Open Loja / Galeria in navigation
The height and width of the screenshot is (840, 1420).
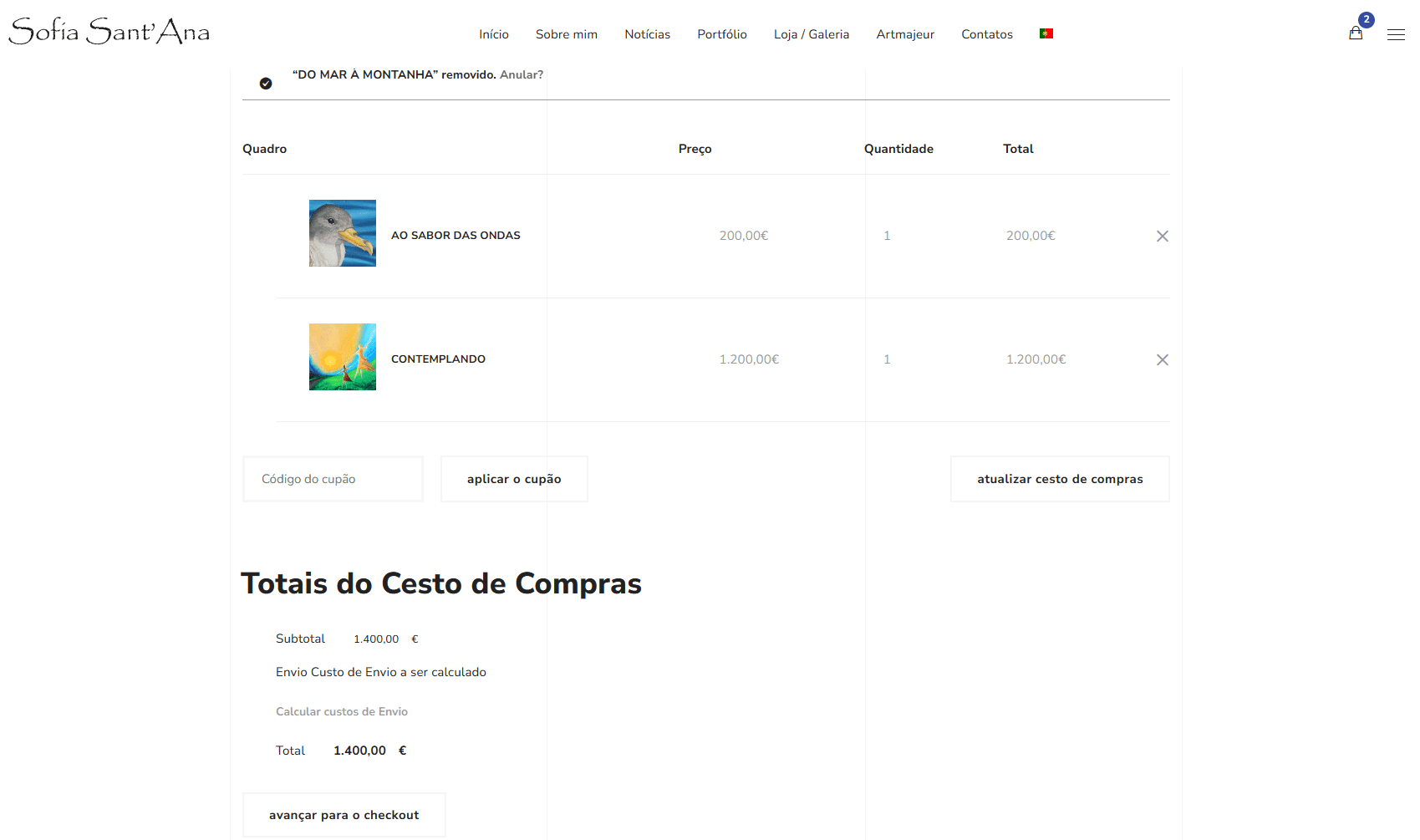[x=811, y=34]
